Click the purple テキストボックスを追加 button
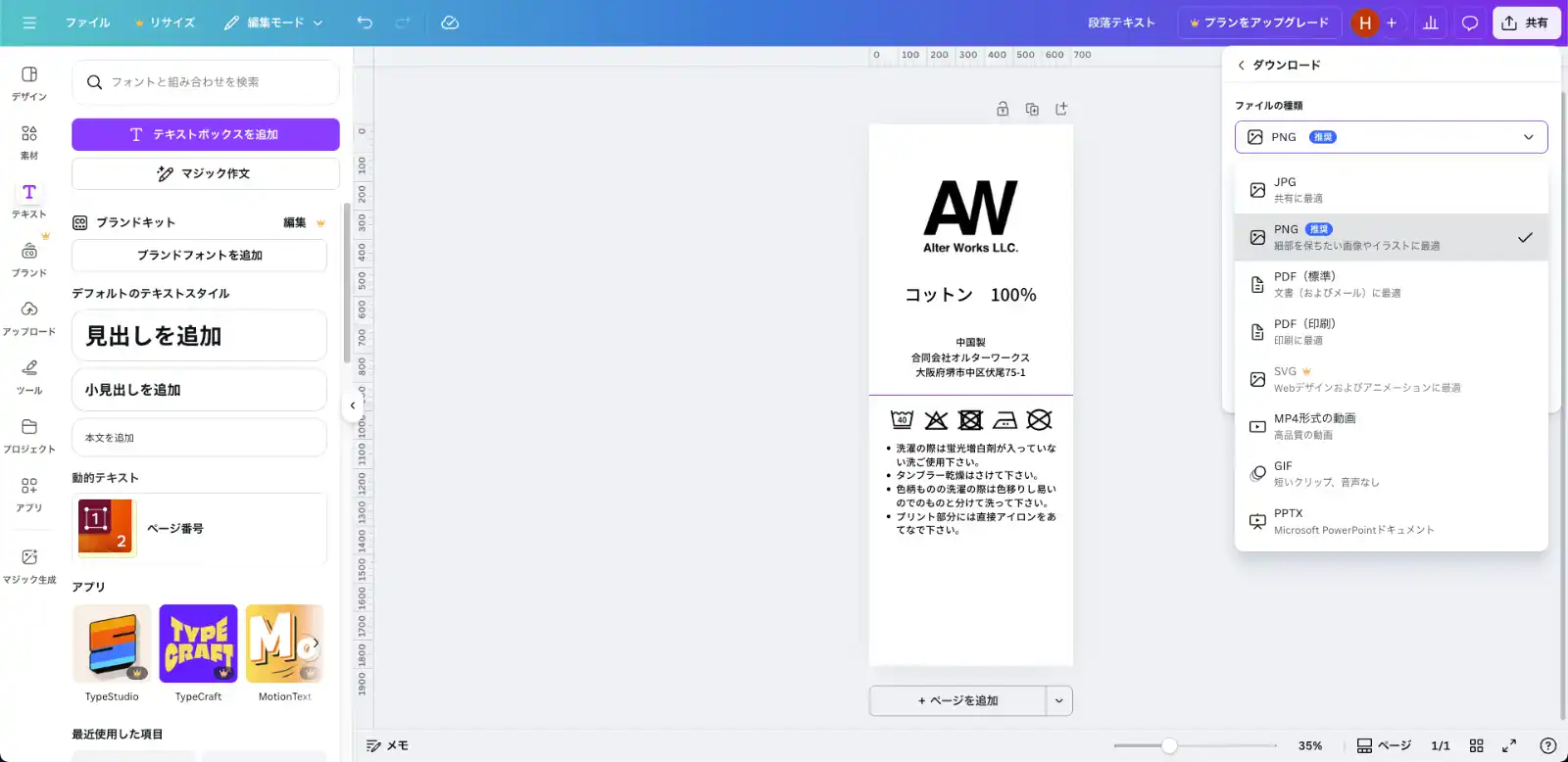 [206, 134]
